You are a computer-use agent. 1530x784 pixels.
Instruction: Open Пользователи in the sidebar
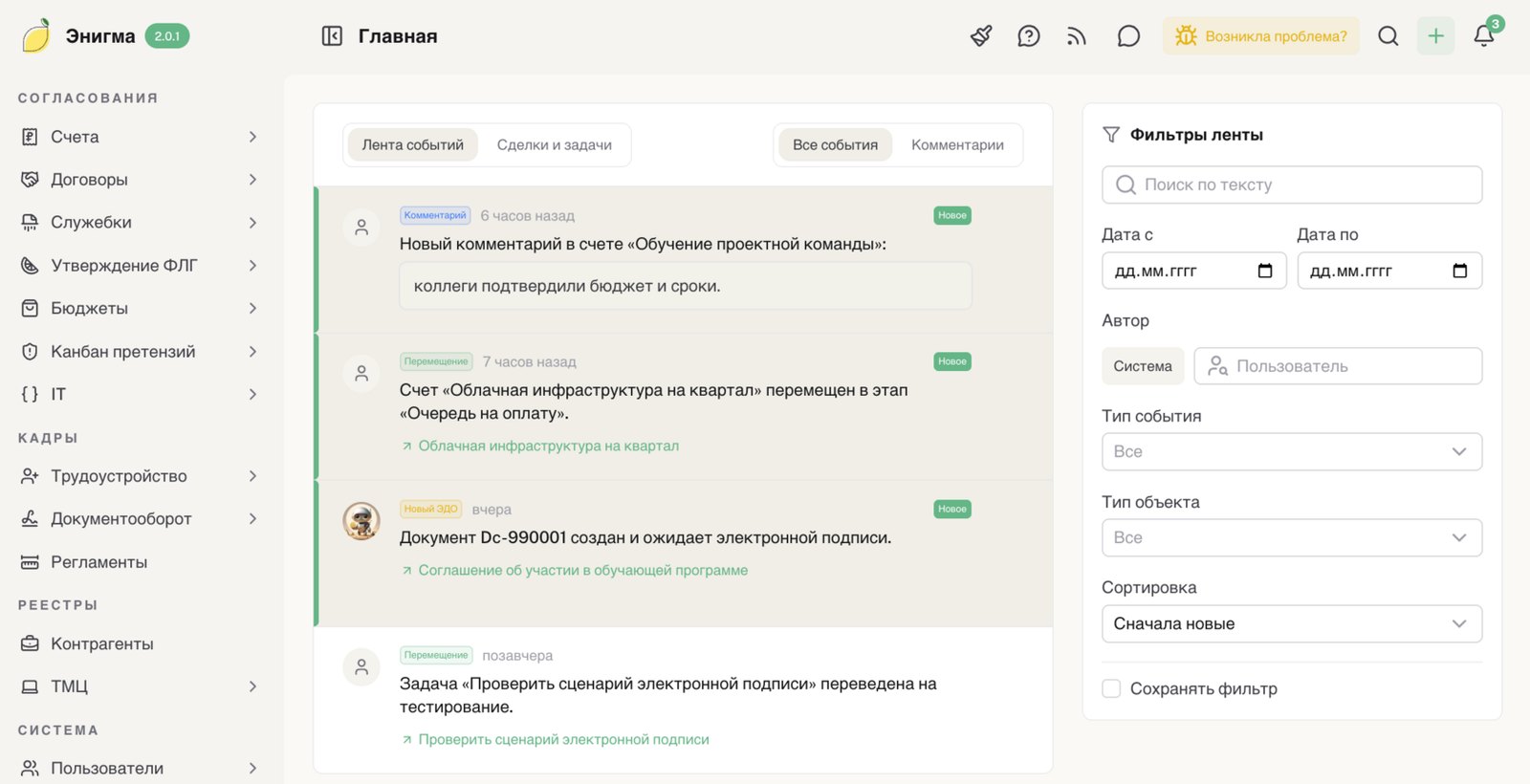coord(140,768)
